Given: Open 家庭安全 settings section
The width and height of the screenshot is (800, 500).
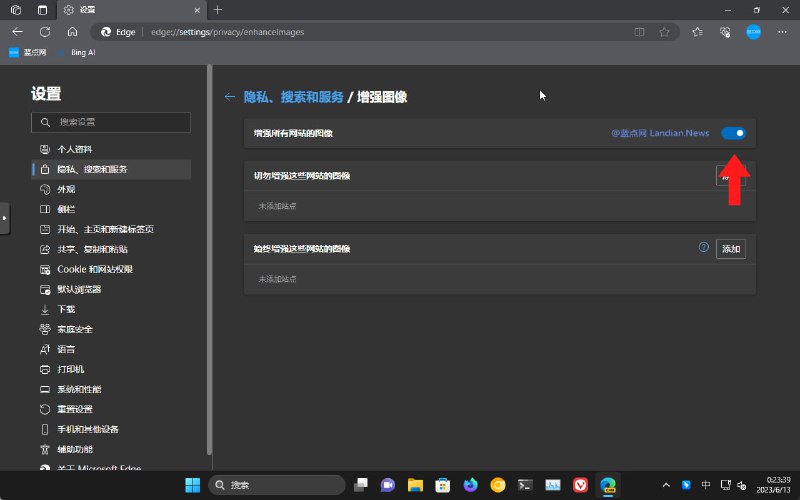Looking at the screenshot, I should [x=111, y=329].
